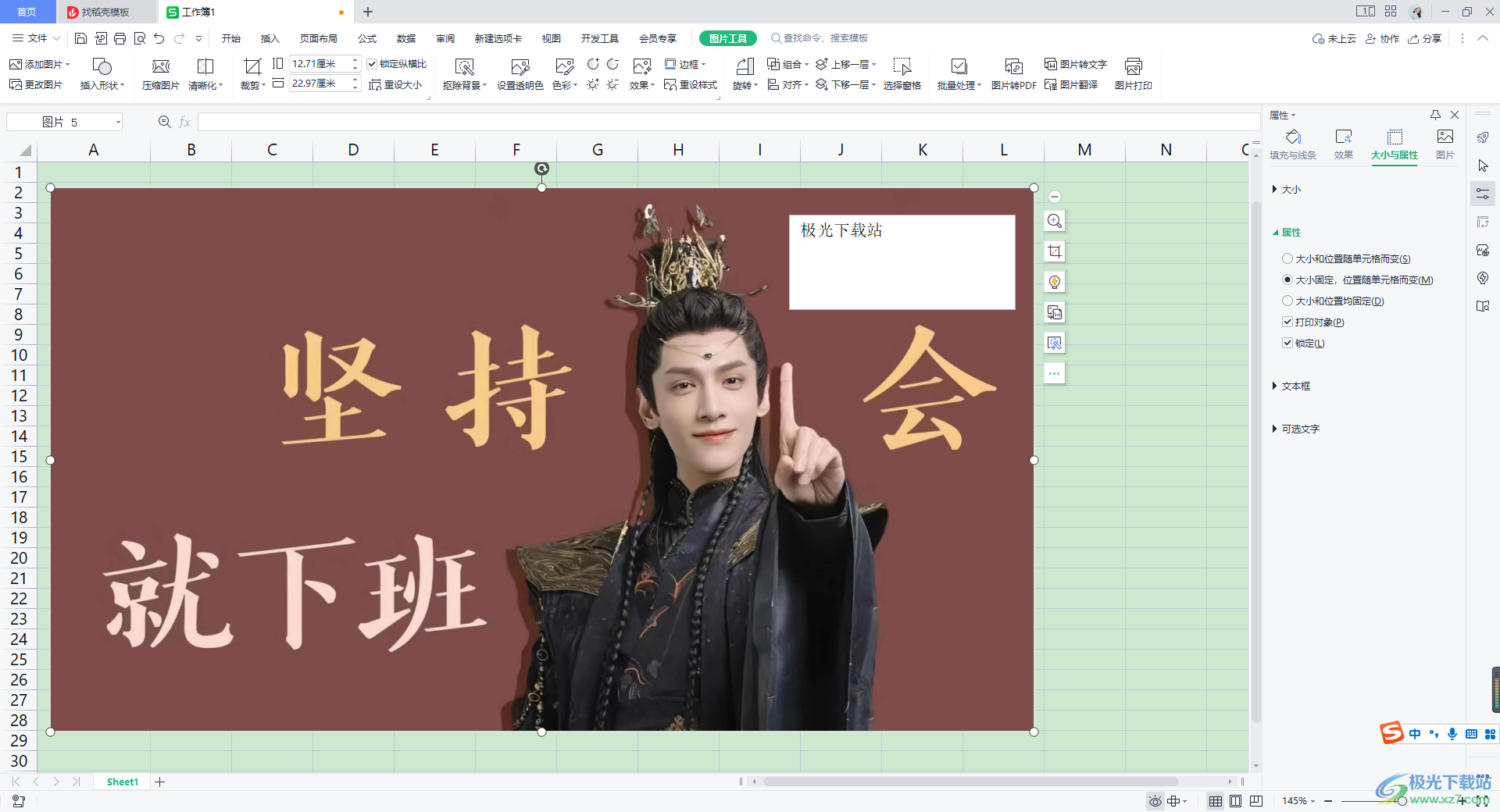The image size is (1500, 812).
Task: Click 选择窗格 selection pane icon
Action: coord(902,67)
